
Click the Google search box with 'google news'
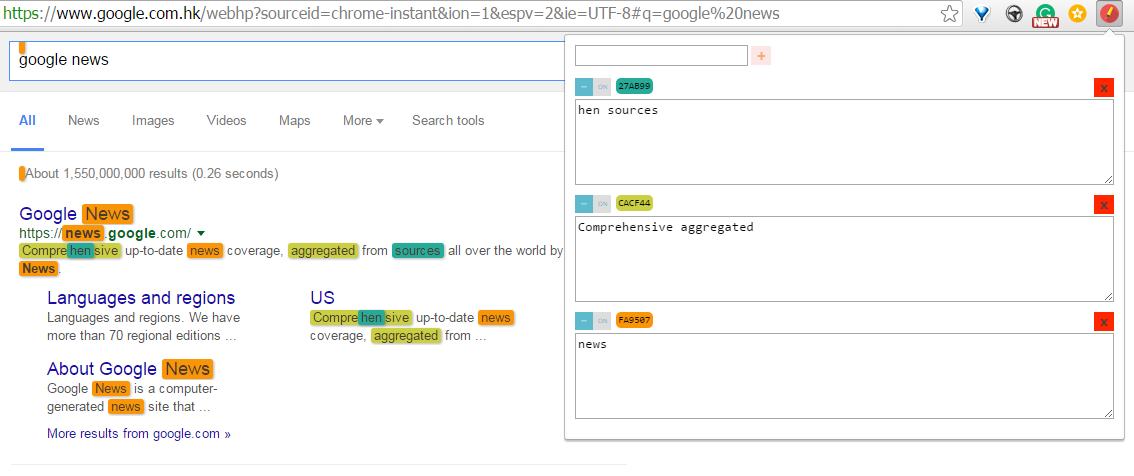[x=286, y=61]
